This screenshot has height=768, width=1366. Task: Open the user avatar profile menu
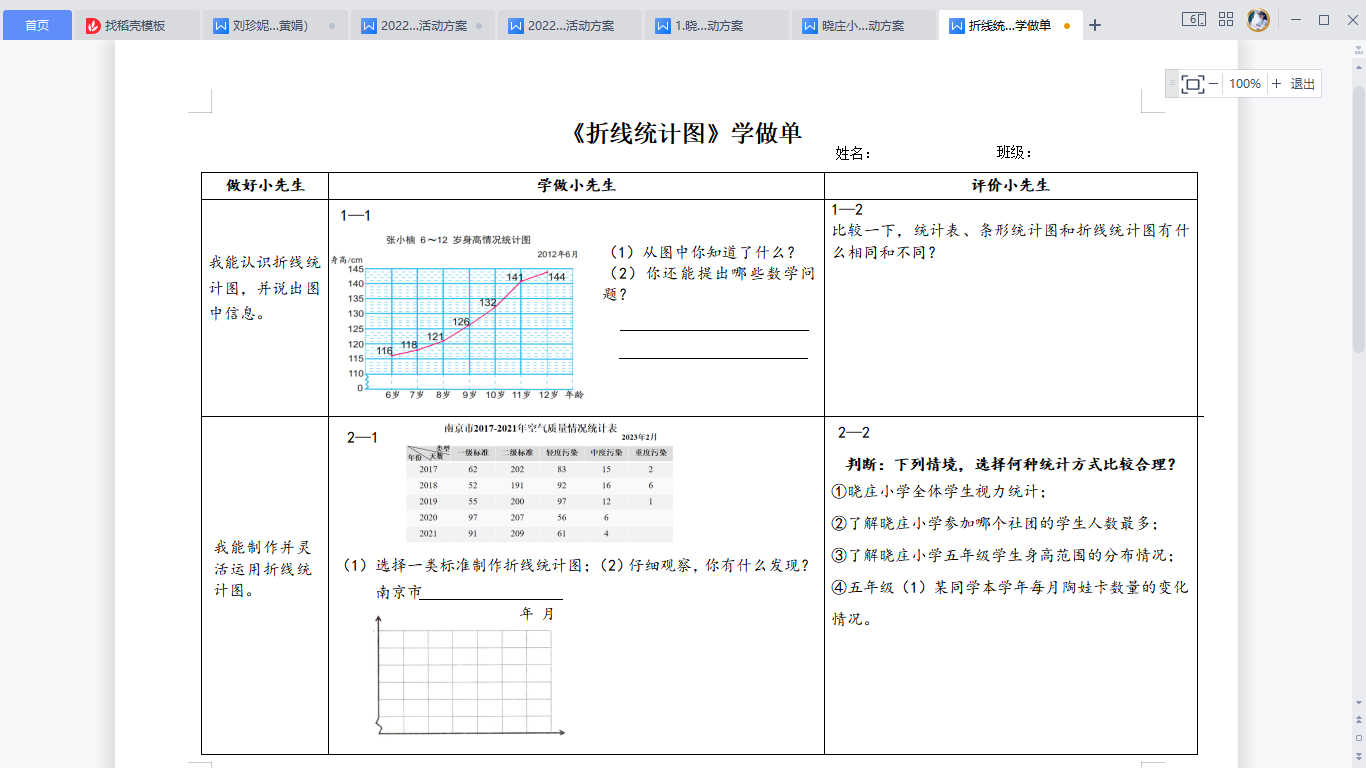(1258, 19)
